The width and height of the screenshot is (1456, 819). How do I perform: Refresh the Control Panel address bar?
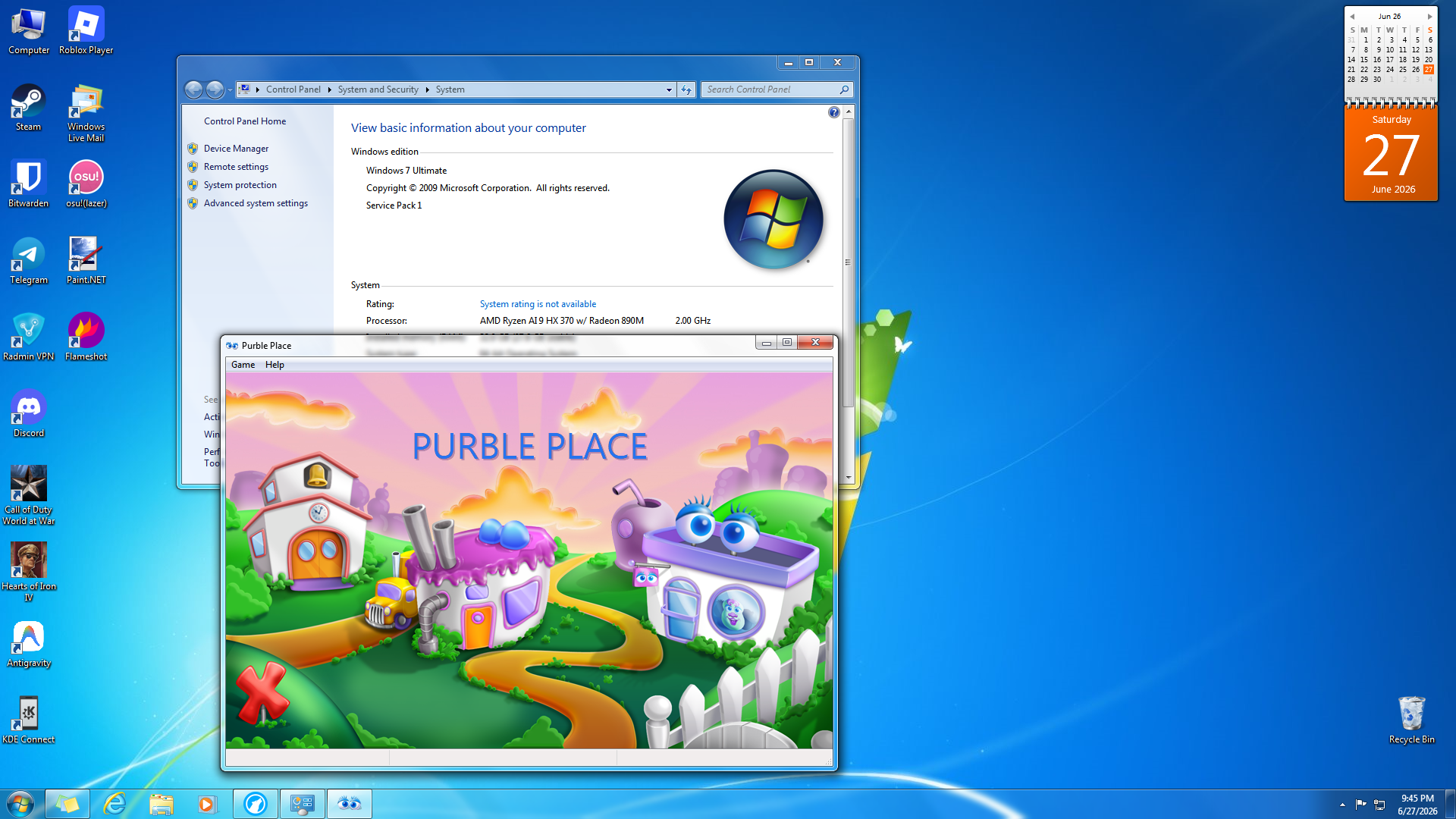point(686,89)
